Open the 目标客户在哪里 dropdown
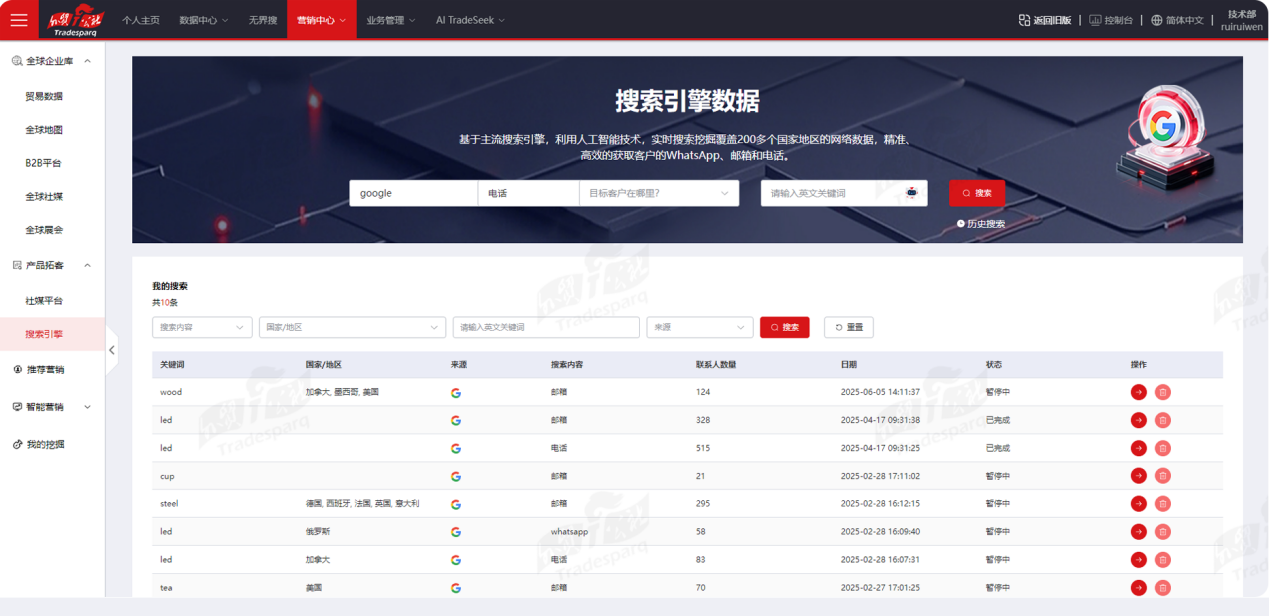1269x616 pixels. tap(658, 193)
